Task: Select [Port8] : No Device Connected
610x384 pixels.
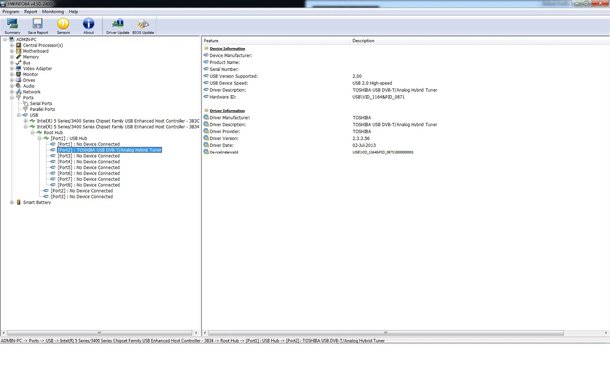Action: pyautogui.click(x=89, y=185)
